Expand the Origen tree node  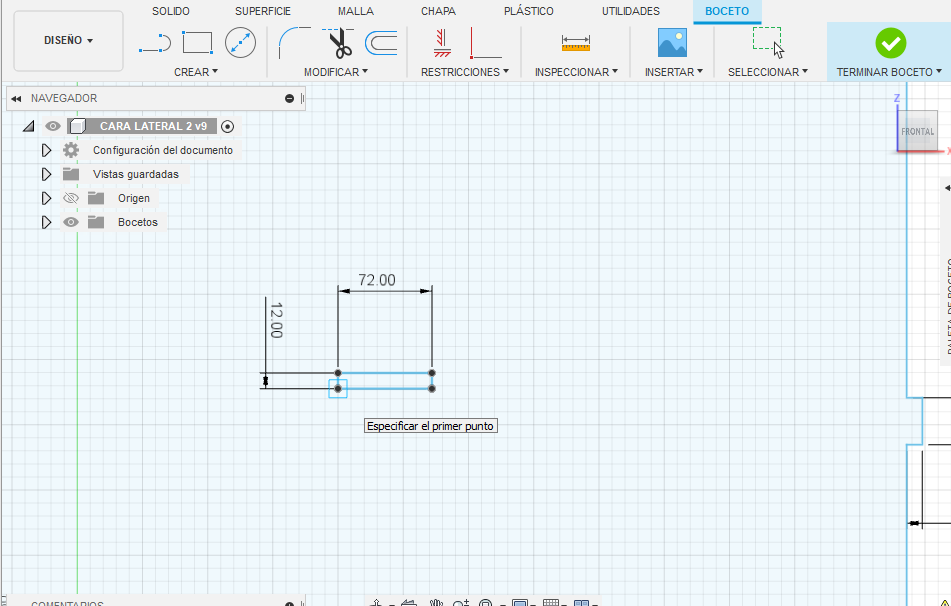tap(47, 198)
